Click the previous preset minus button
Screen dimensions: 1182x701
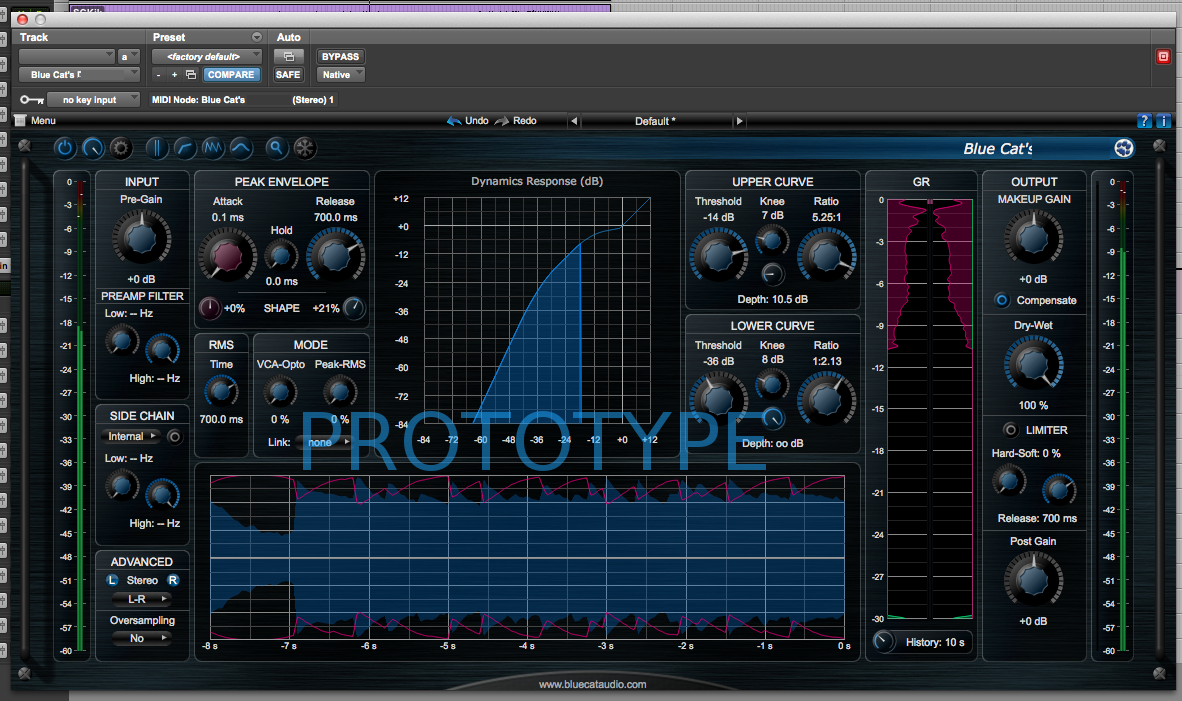pyautogui.click(x=158, y=75)
